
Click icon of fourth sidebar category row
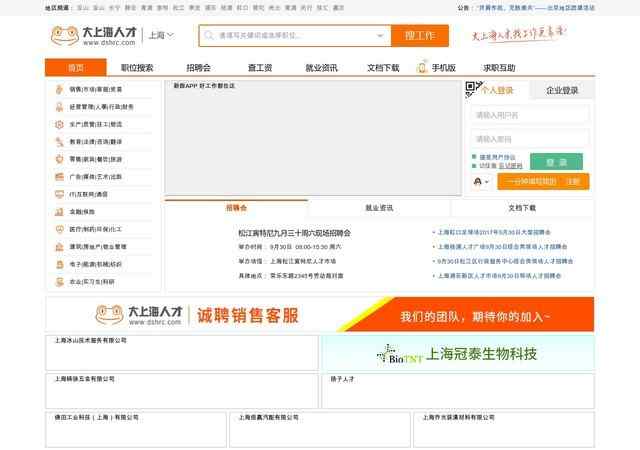(60, 142)
